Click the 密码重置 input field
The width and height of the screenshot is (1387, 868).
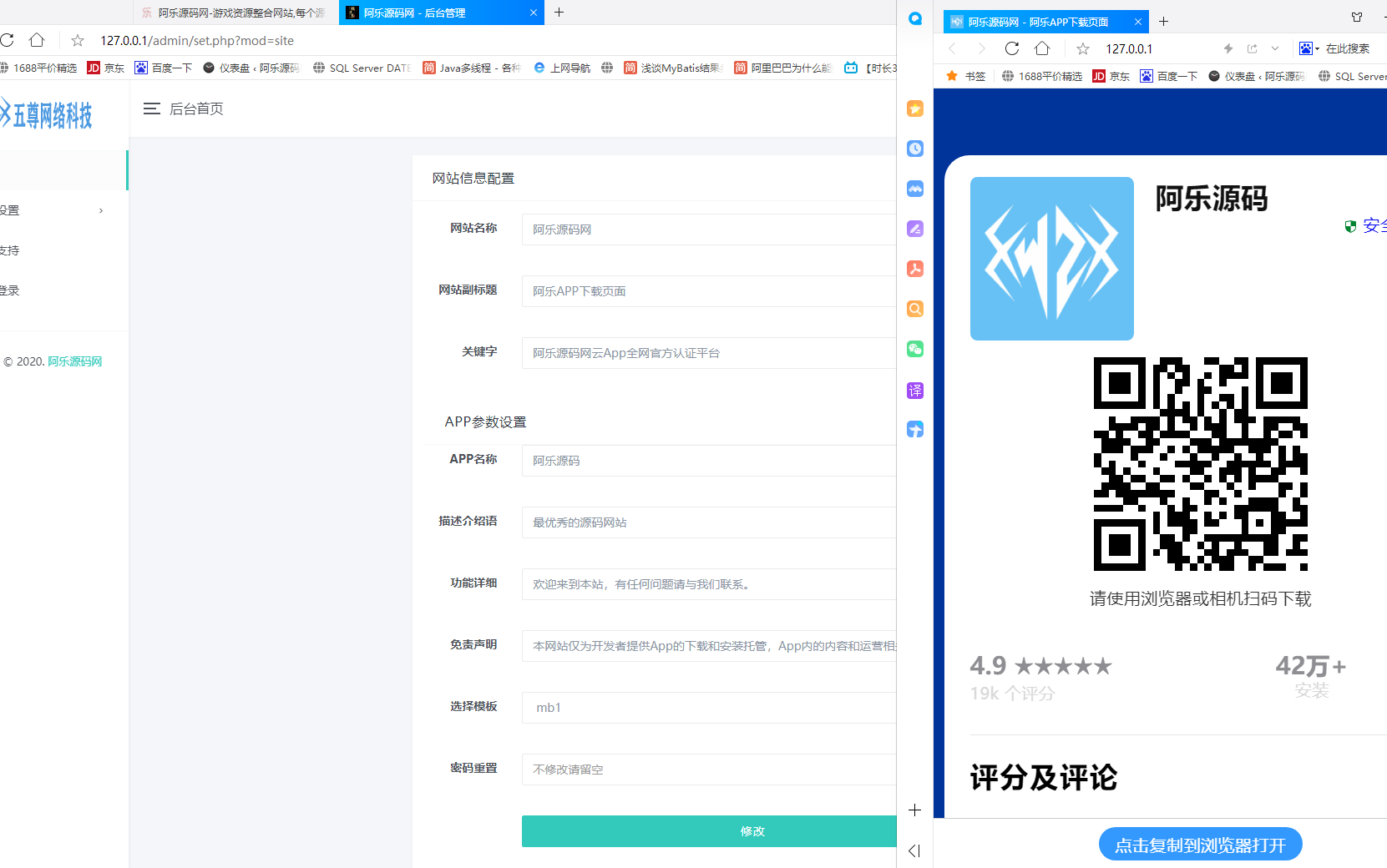709,770
